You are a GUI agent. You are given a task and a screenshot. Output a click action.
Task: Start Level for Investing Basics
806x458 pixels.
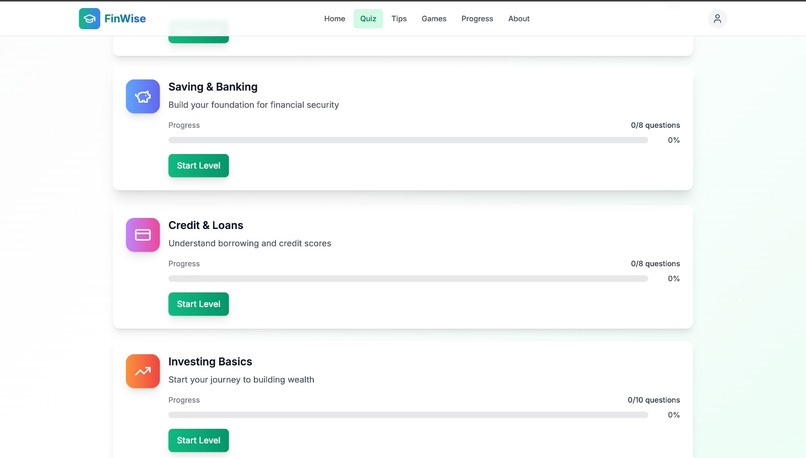click(198, 441)
